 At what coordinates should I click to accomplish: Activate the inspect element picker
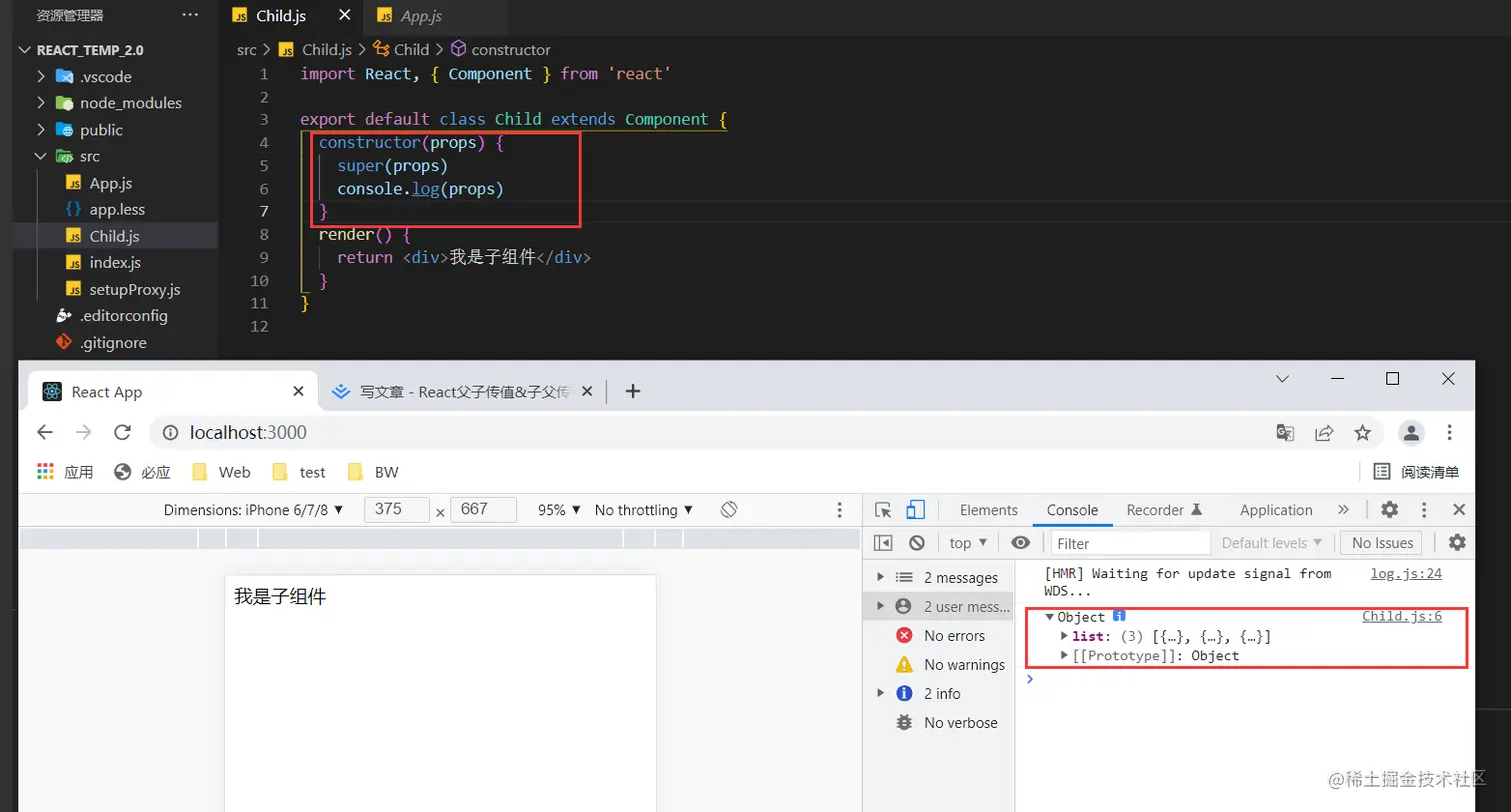(883, 510)
